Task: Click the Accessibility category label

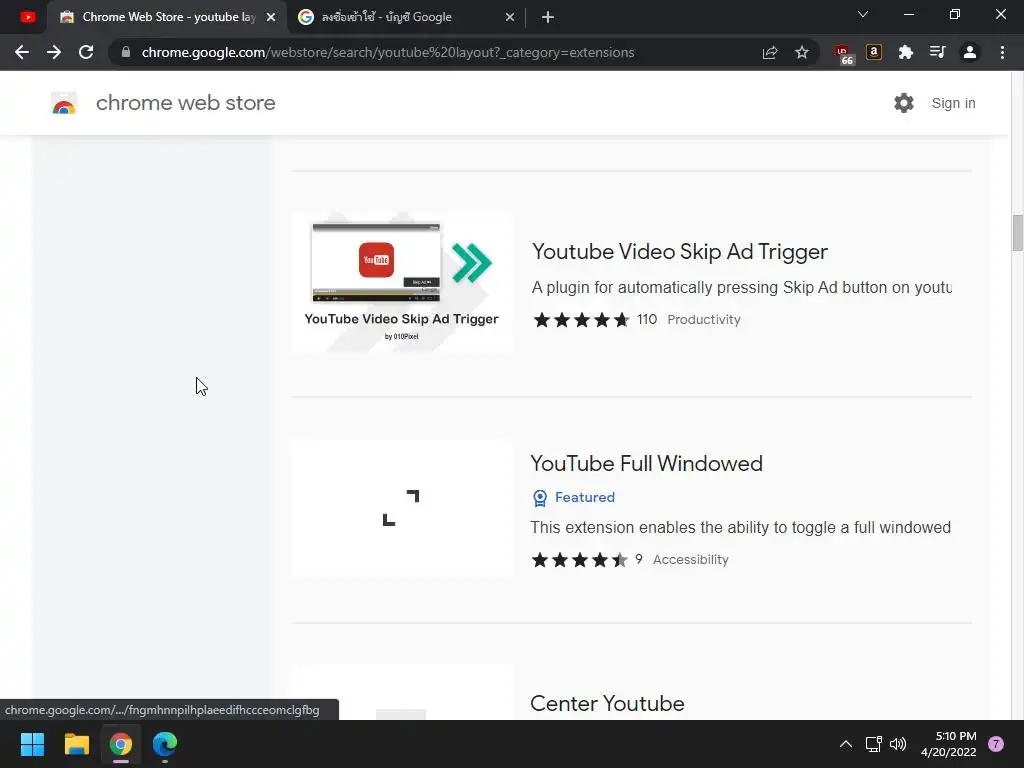Action: pyautogui.click(x=691, y=560)
